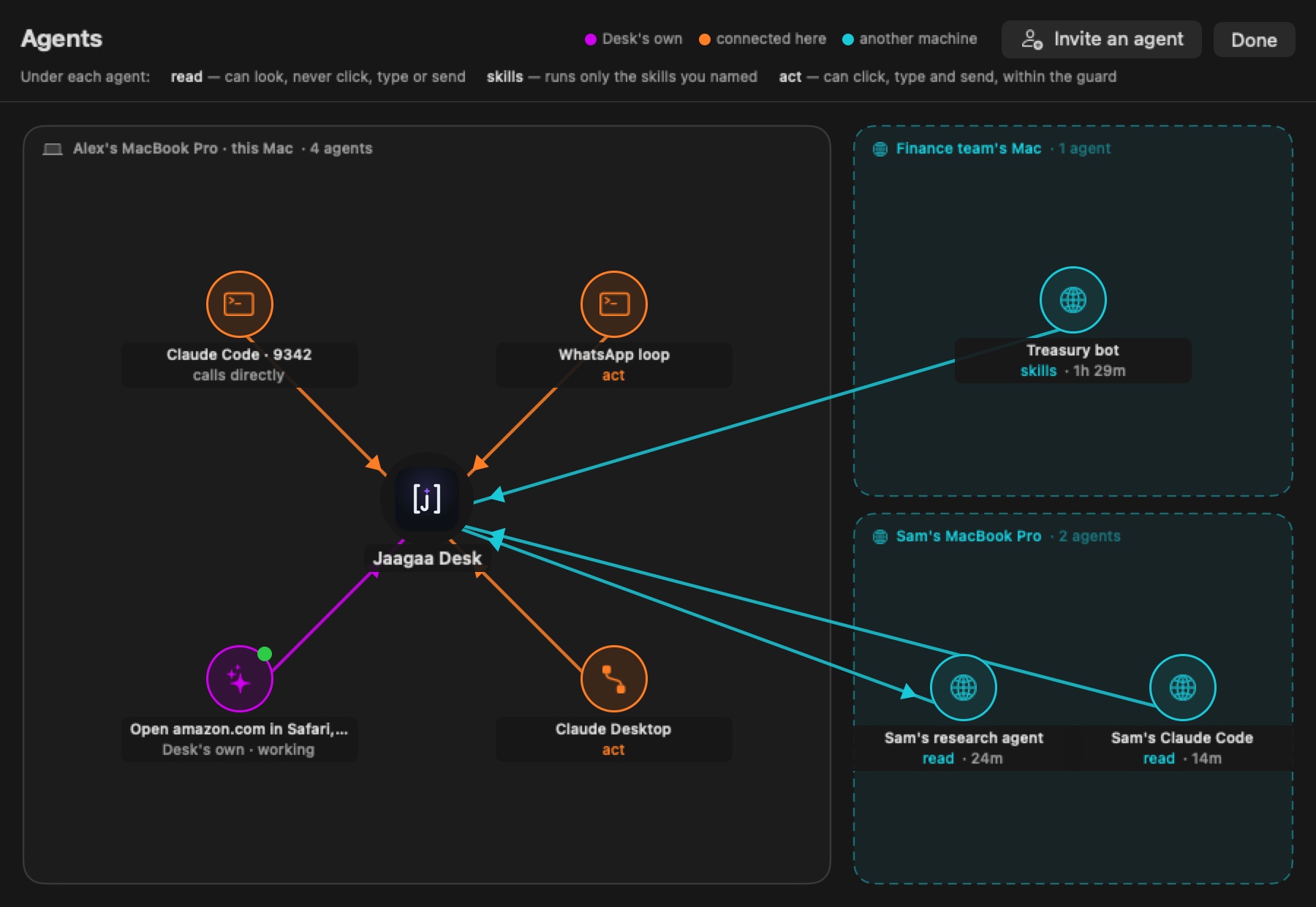Click the 2 agents count text
Image resolution: width=1316 pixels, height=907 pixels.
(1090, 536)
